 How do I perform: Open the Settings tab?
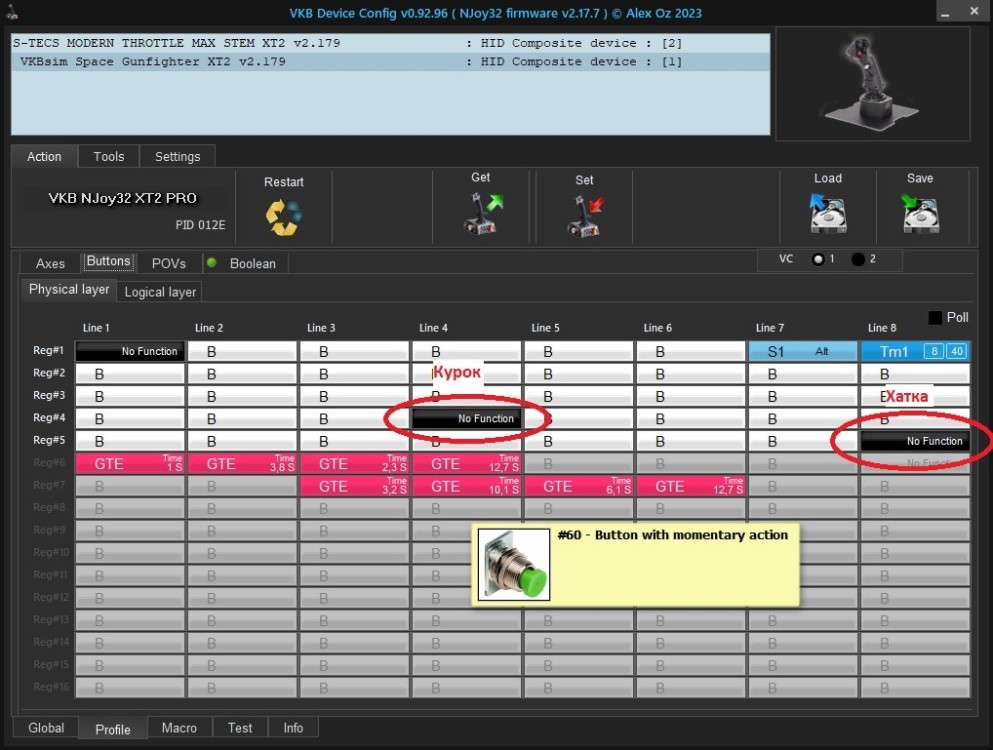[177, 156]
